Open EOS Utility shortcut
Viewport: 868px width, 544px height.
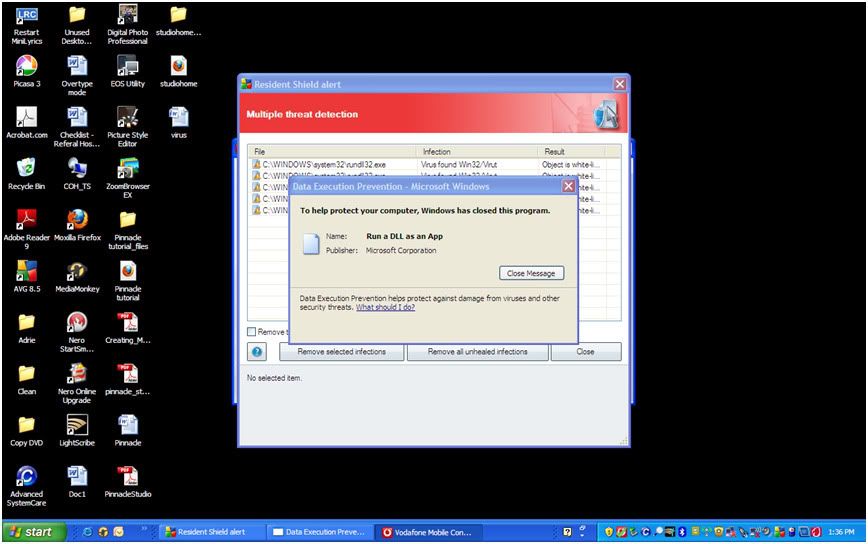pyautogui.click(x=128, y=72)
